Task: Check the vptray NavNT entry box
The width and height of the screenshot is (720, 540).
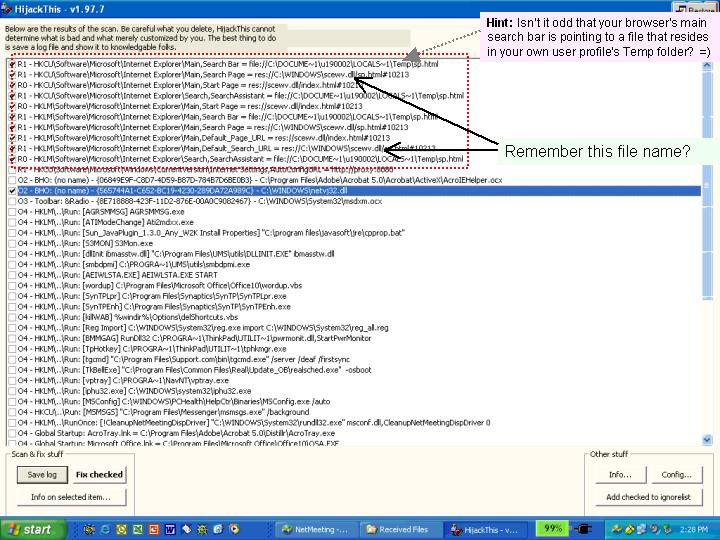Action: [x=12, y=381]
